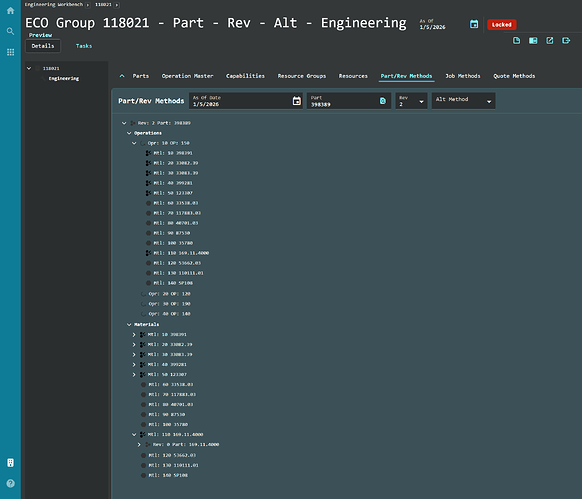The height and width of the screenshot is (499, 582).
Task: Open the Rev dropdown
Action: click(x=411, y=101)
